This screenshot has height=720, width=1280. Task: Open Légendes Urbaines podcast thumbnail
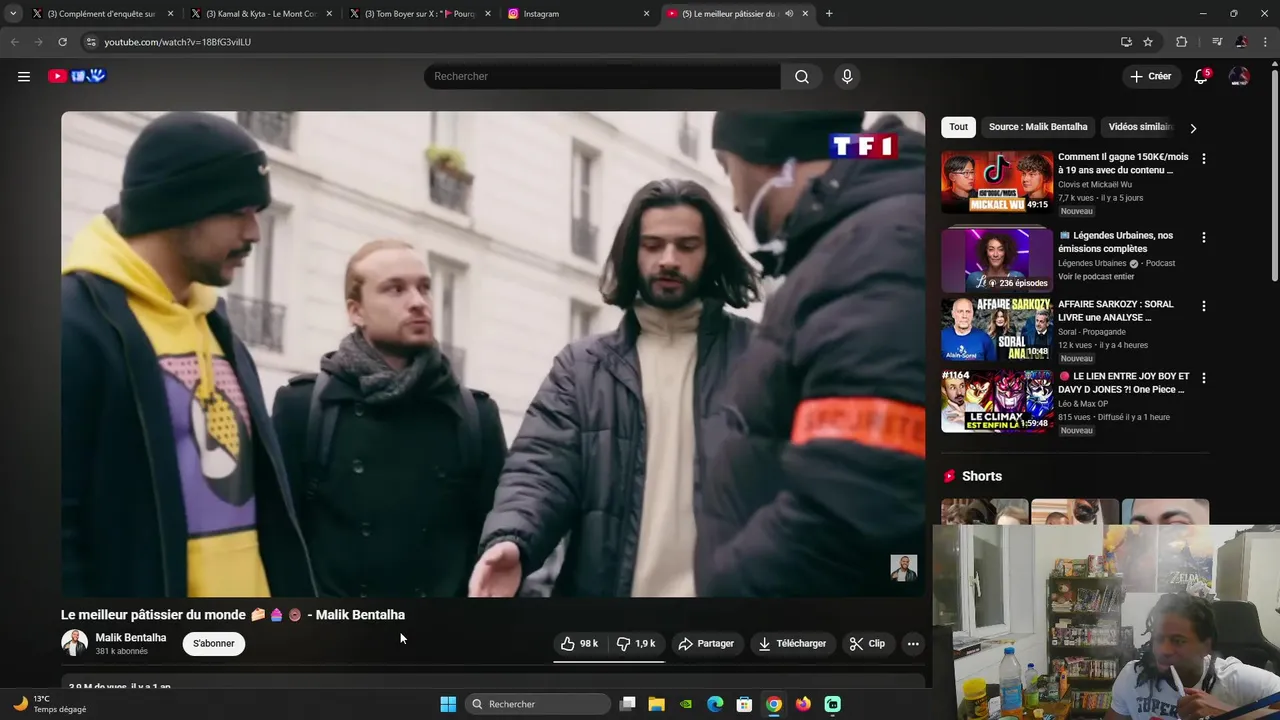point(997,260)
